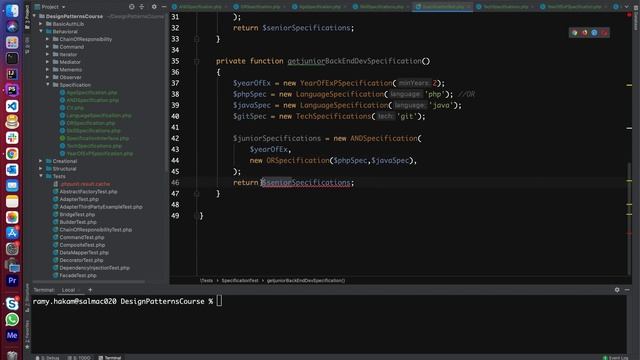This screenshot has width=640, height=360.
Task: Launch Adobe Premiere Pro from the dock
Action: click(x=12, y=281)
